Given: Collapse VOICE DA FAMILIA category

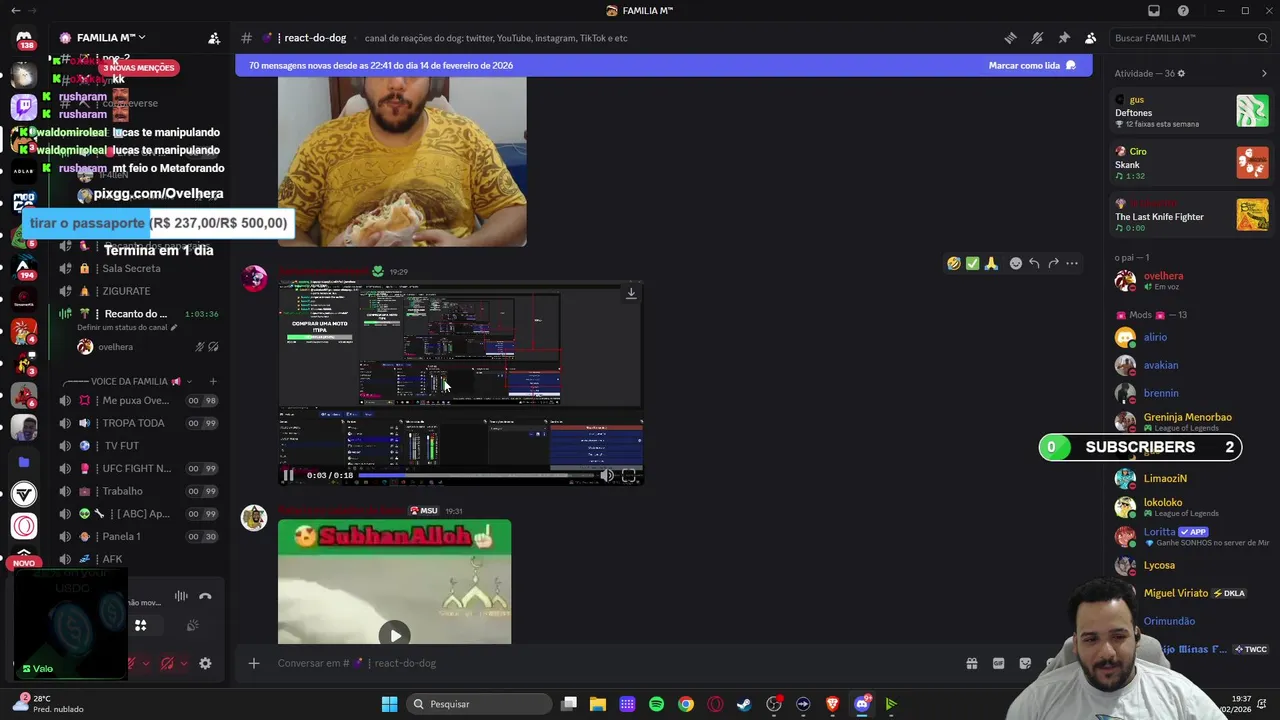Looking at the screenshot, I should [128, 381].
